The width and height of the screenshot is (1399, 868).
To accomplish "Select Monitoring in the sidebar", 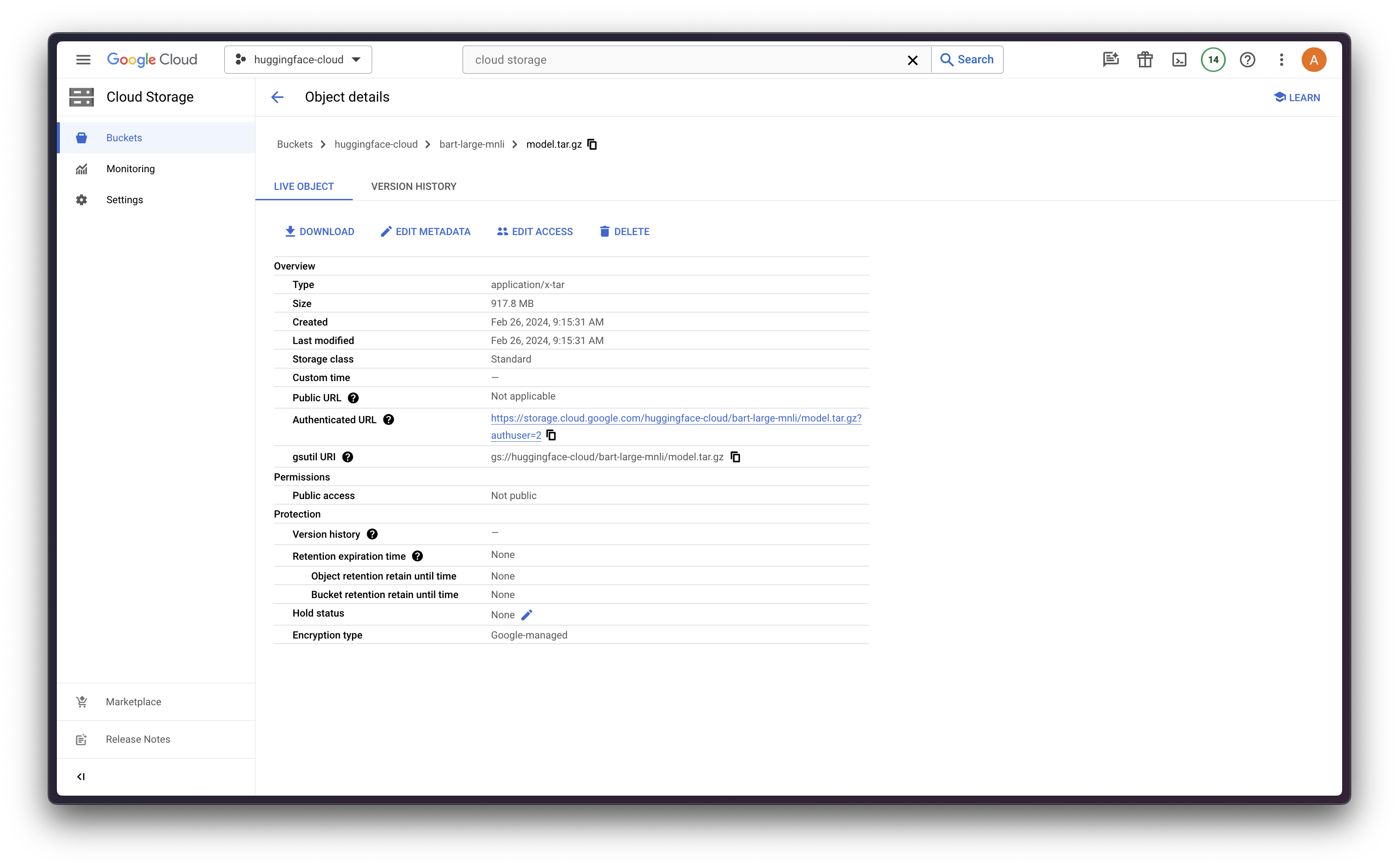I will (131, 169).
